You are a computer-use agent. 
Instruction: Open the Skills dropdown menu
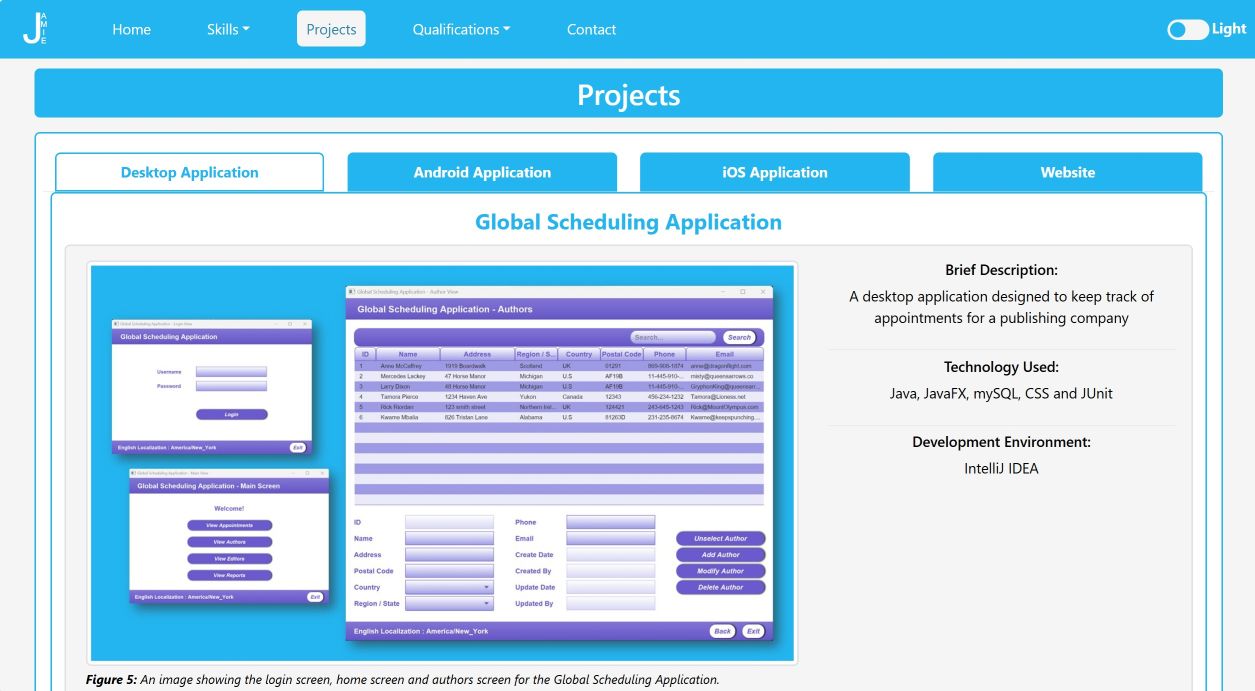[228, 29]
